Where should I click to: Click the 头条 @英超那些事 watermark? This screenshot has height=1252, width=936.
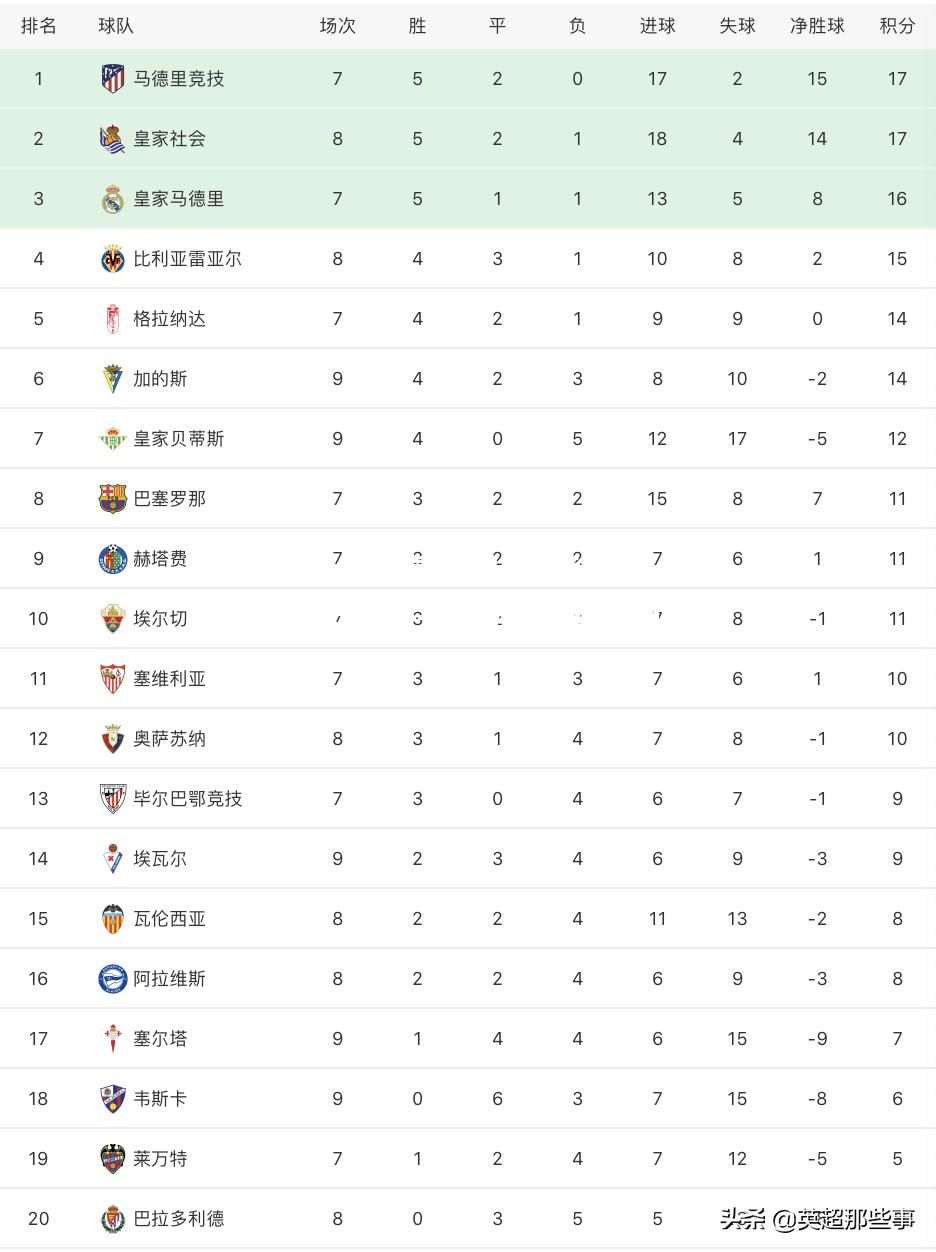pyautogui.click(x=817, y=1218)
